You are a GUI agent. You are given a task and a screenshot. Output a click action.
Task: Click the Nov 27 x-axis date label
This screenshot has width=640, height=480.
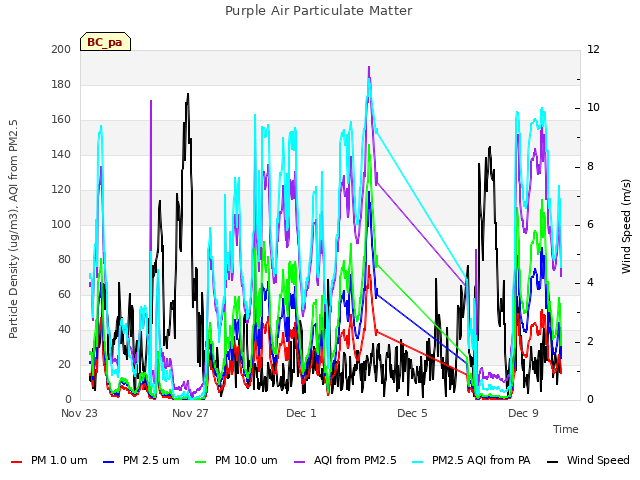pyautogui.click(x=190, y=413)
